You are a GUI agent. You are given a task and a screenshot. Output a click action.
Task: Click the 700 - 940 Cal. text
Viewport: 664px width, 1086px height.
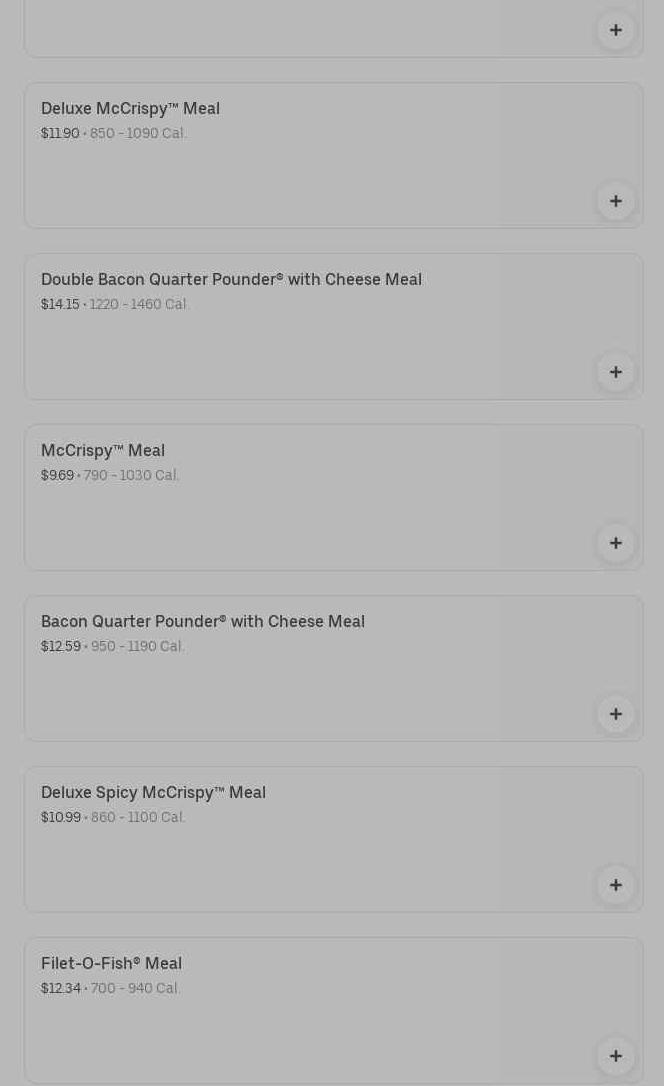pos(135,988)
